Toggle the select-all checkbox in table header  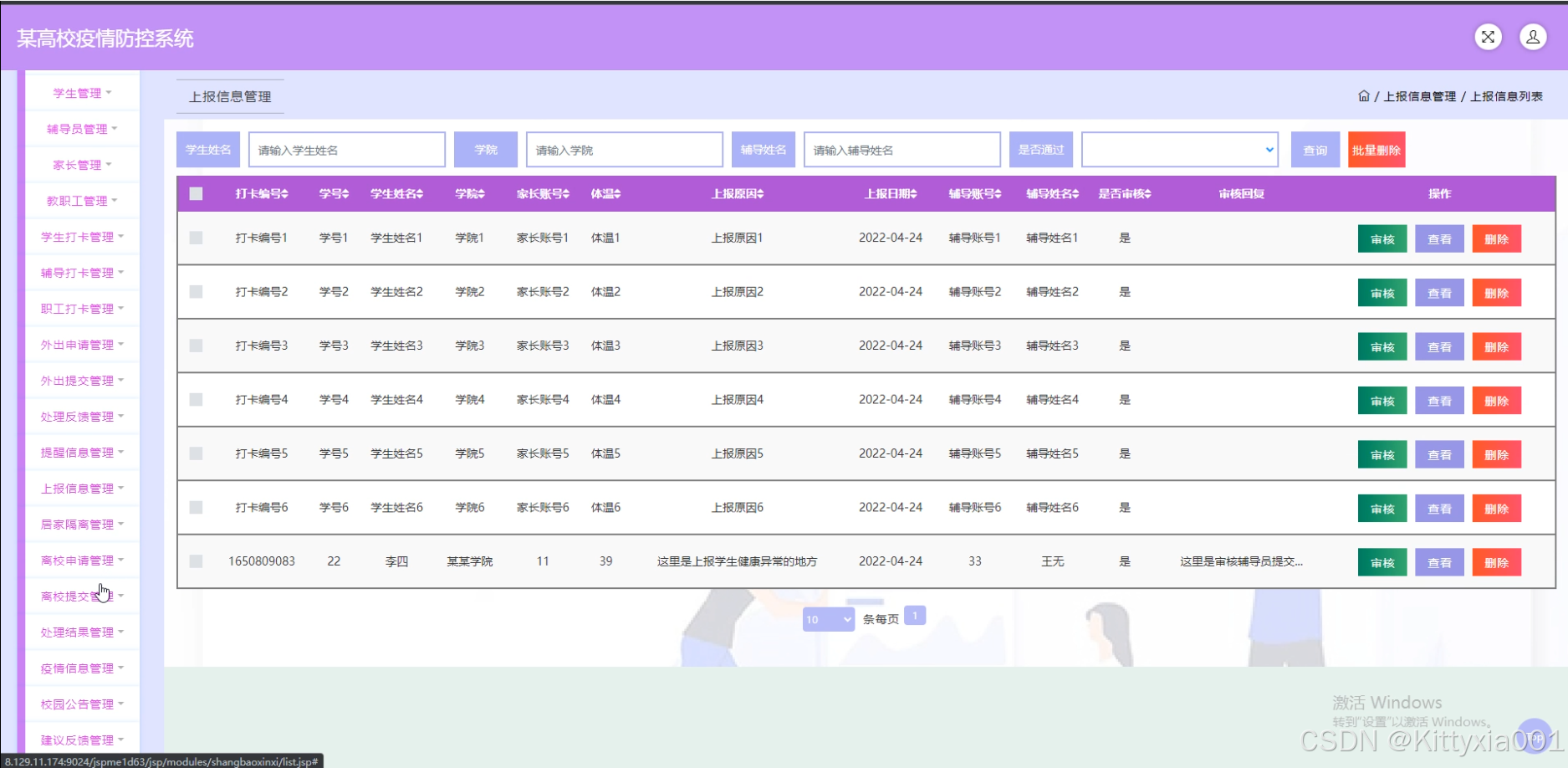pyautogui.click(x=196, y=194)
